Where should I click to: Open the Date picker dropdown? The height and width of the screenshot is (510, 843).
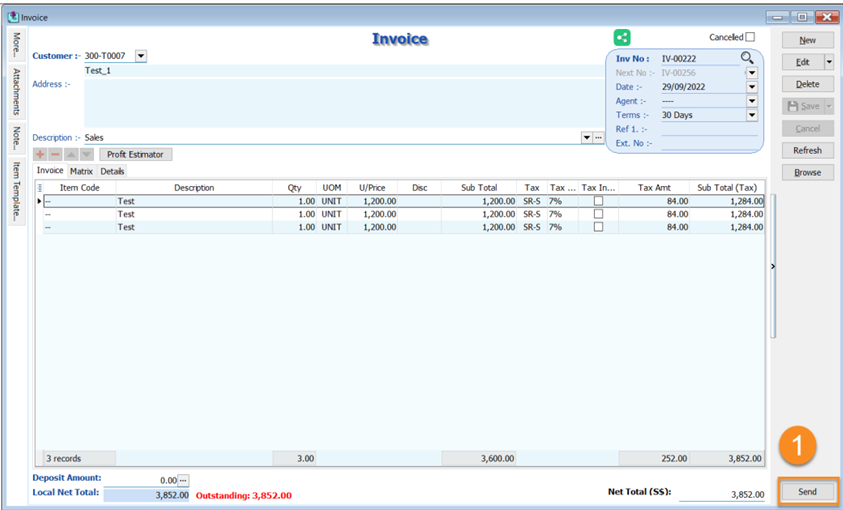click(x=752, y=87)
